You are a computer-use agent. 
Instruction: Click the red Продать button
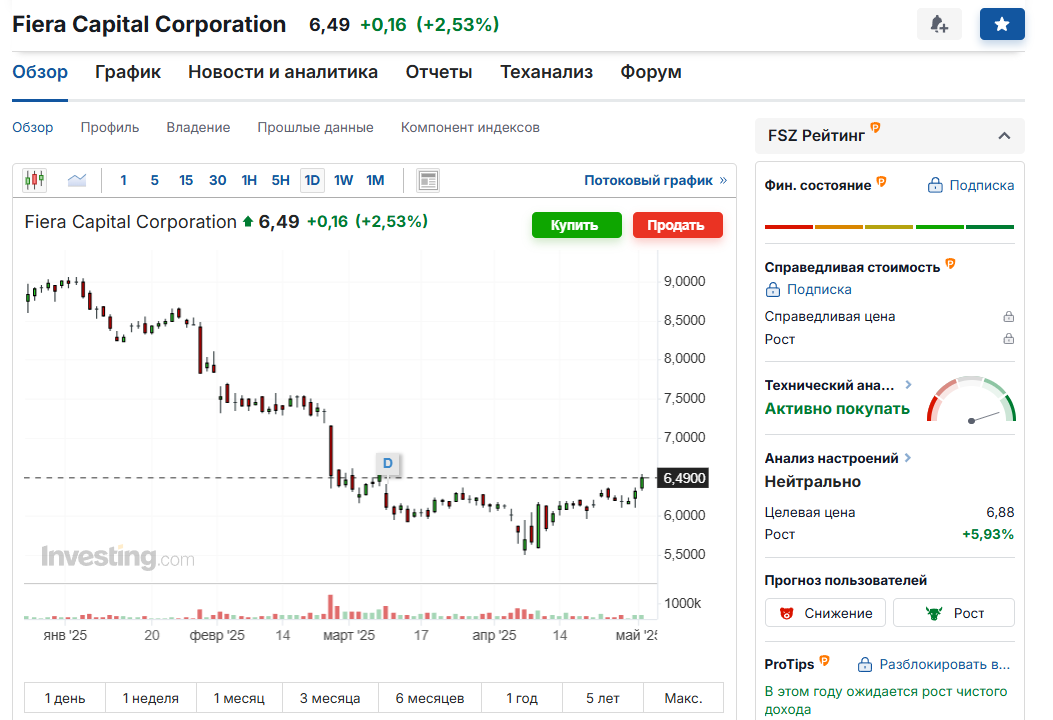[x=677, y=225]
